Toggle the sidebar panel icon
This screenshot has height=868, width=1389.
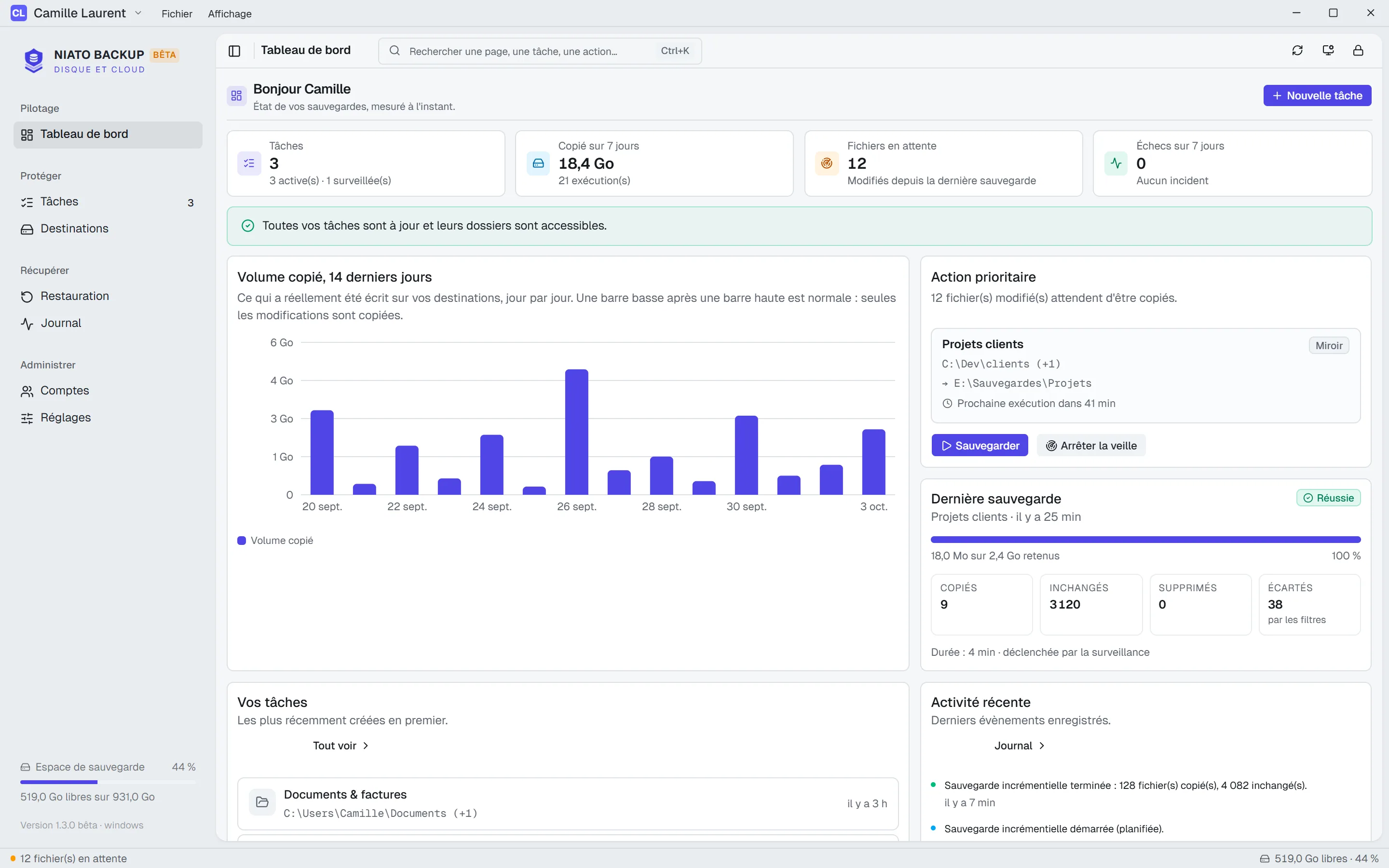tap(234, 51)
